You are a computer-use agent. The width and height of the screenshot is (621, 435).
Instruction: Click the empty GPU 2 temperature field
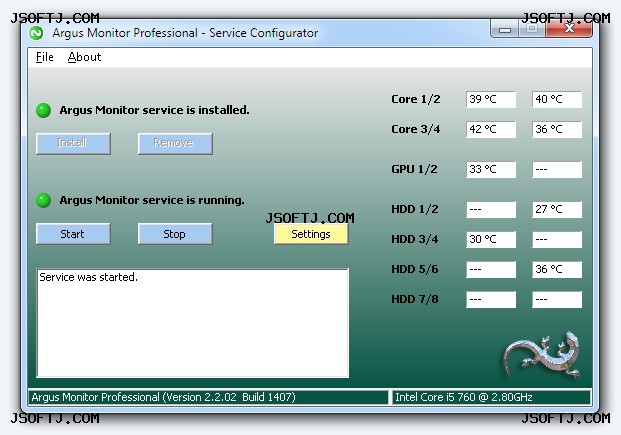(x=557, y=170)
